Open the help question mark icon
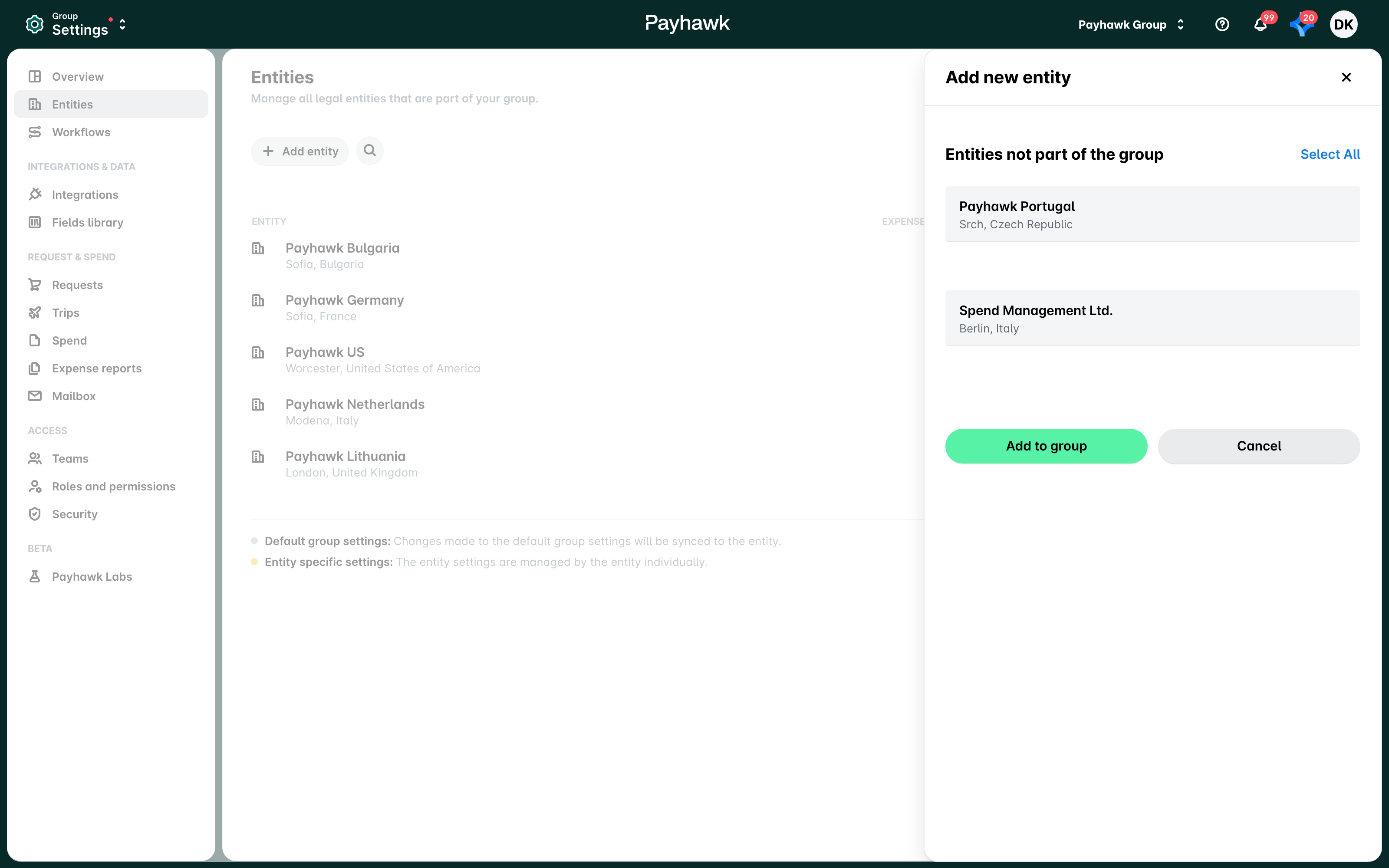 click(1222, 25)
